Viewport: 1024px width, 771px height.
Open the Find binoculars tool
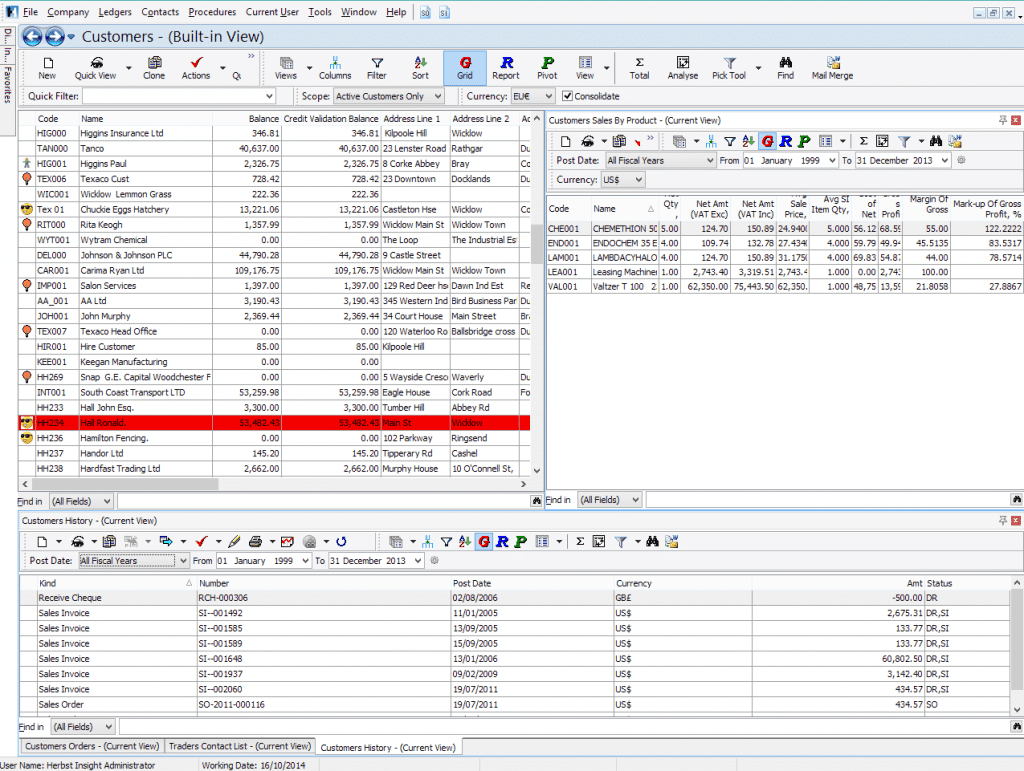[x=786, y=65]
